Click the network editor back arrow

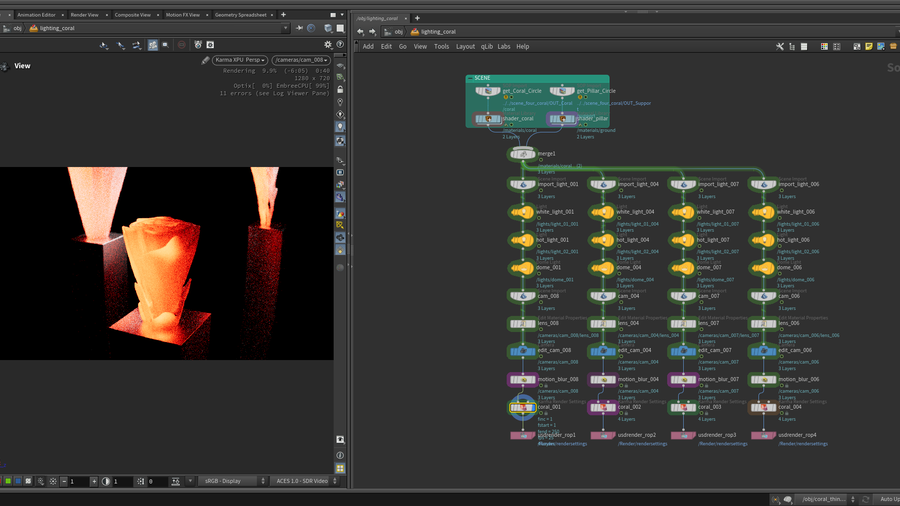pos(360,31)
